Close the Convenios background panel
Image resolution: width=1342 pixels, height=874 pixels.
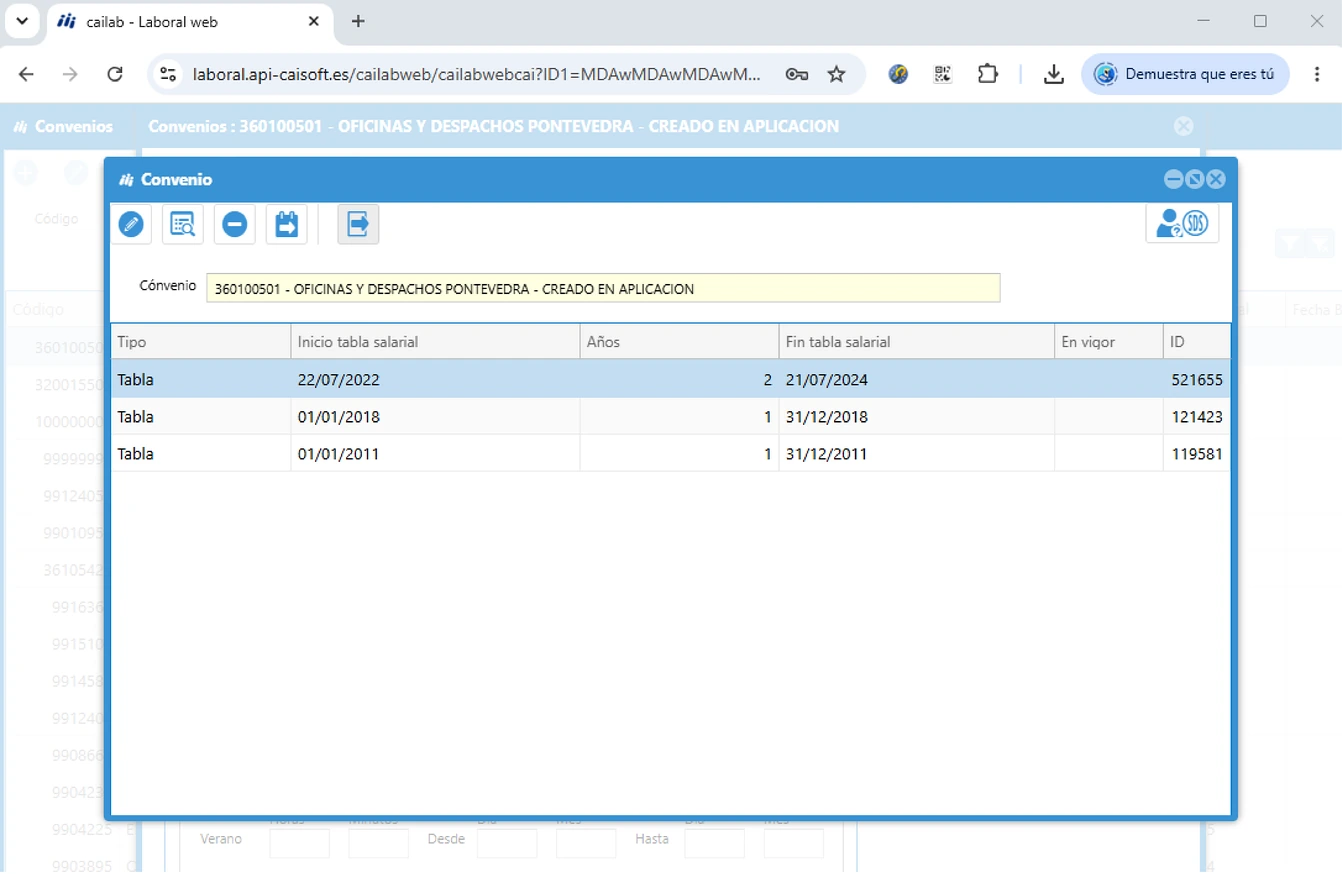pos(1184,126)
